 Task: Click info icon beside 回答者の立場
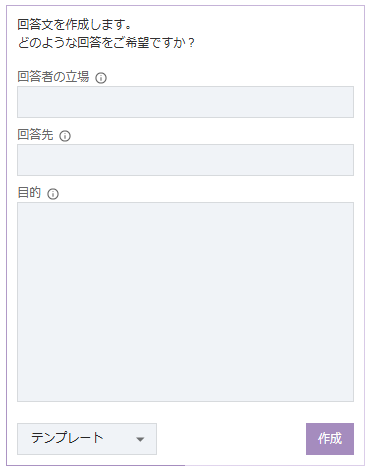(101, 78)
